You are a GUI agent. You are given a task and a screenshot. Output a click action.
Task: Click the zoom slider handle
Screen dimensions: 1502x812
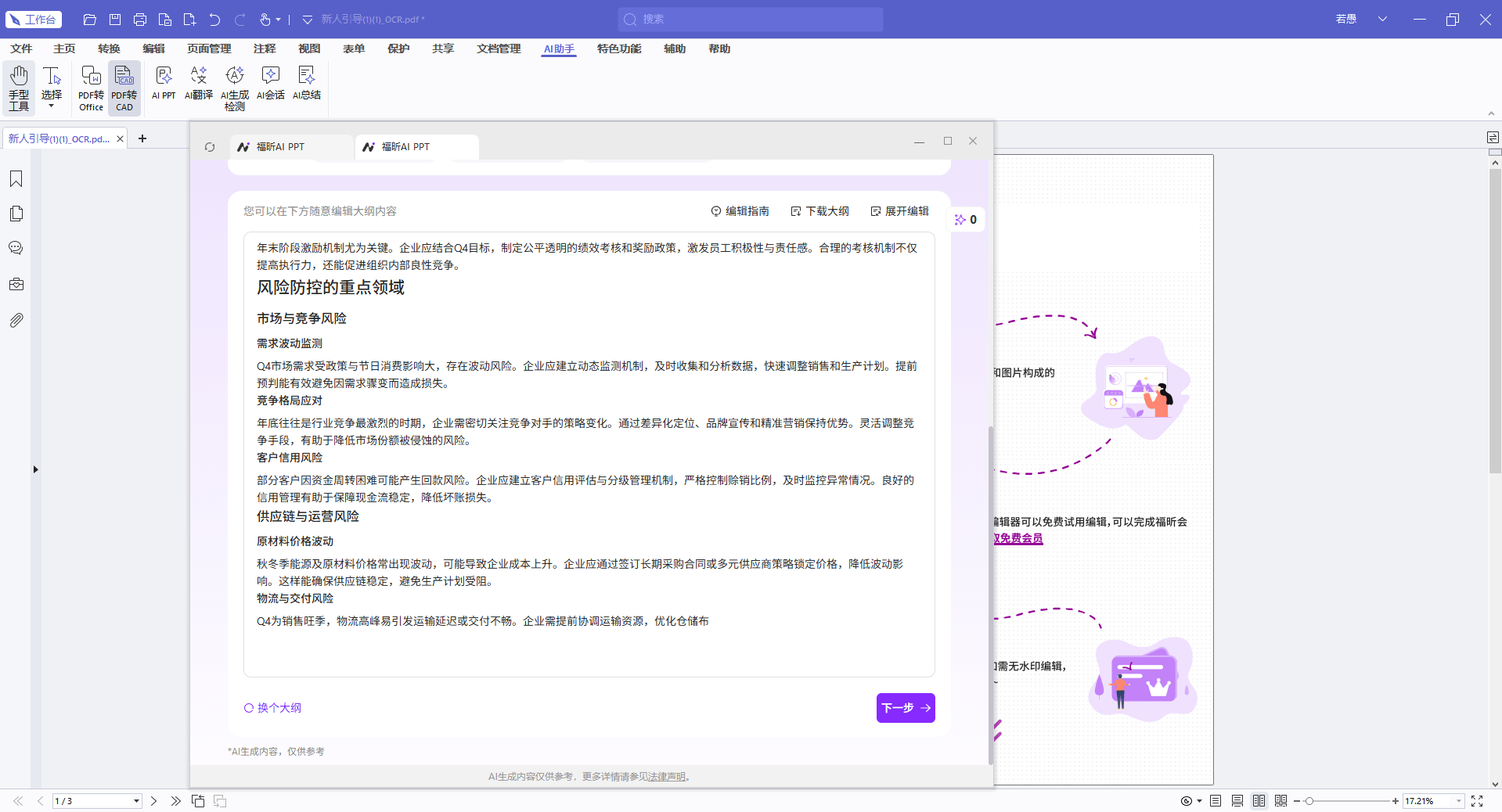click(1309, 801)
